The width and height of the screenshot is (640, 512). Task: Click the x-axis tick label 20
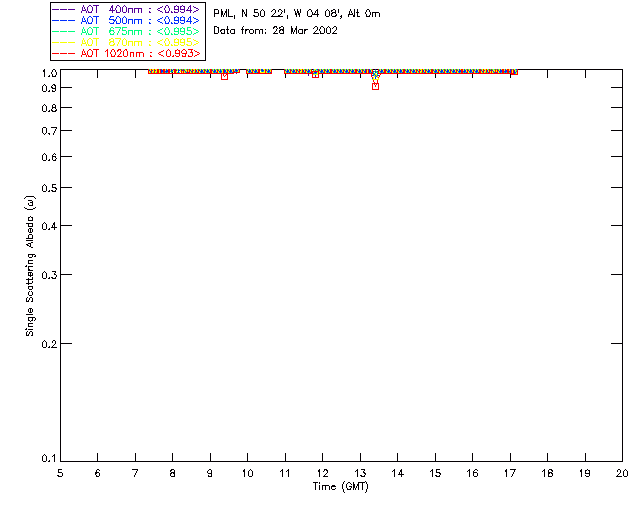click(x=622, y=473)
